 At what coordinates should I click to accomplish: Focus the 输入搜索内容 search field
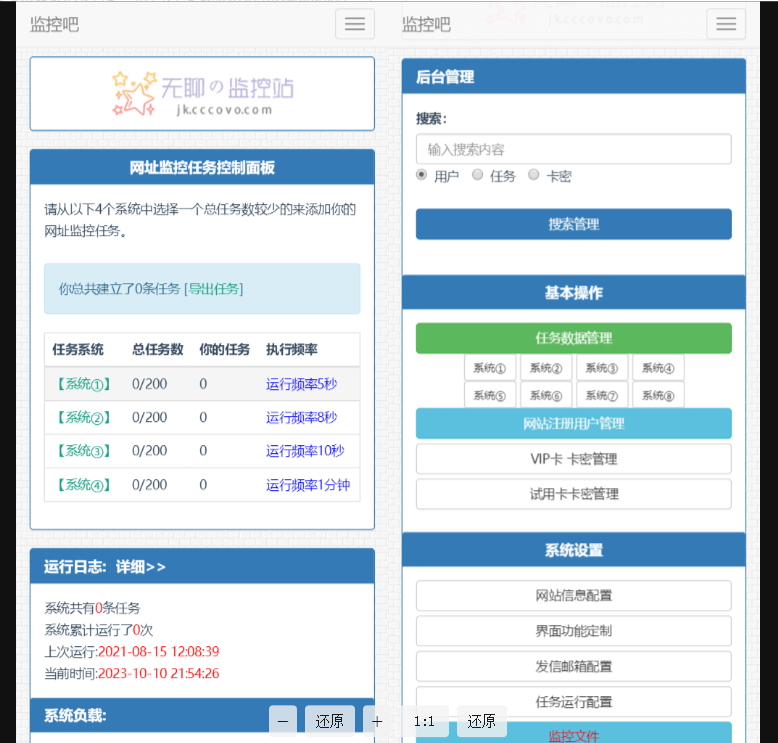tap(574, 149)
